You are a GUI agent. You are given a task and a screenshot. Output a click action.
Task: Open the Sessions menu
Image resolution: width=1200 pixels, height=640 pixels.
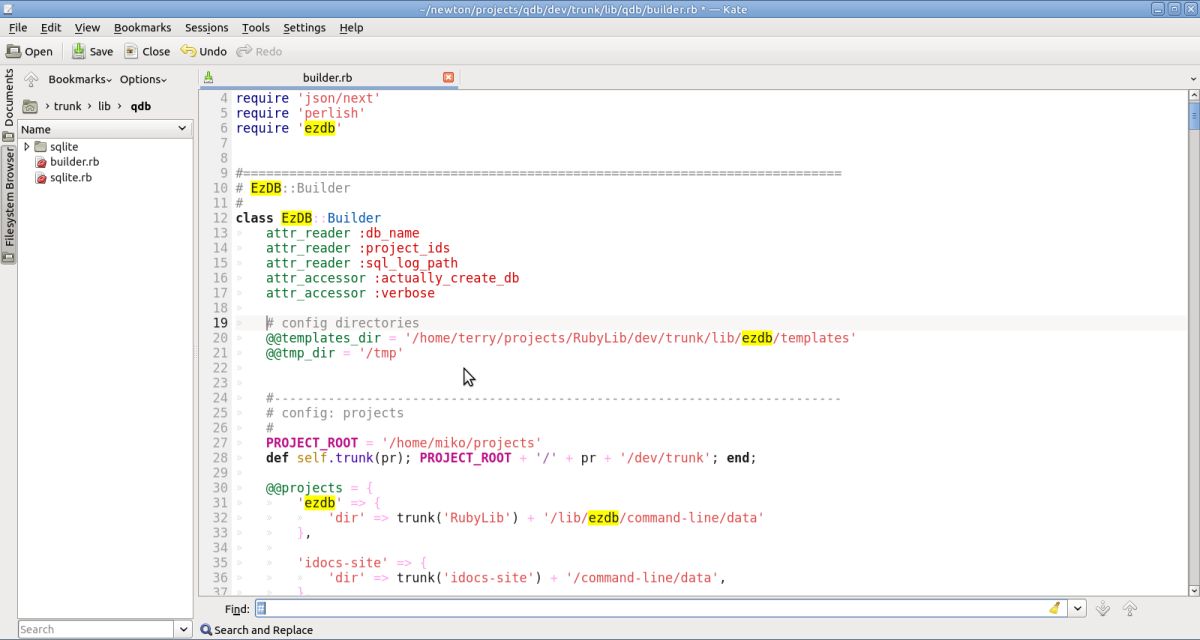(x=207, y=28)
